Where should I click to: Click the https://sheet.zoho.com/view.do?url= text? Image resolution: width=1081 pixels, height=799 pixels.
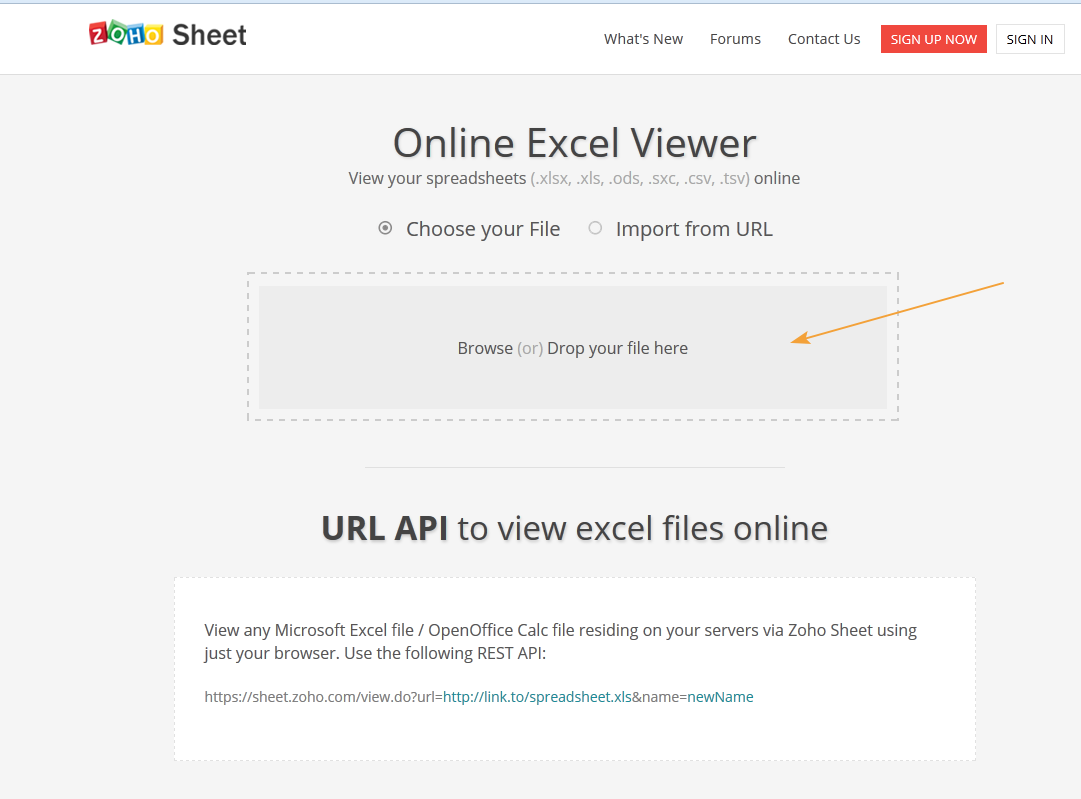coord(323,697)
